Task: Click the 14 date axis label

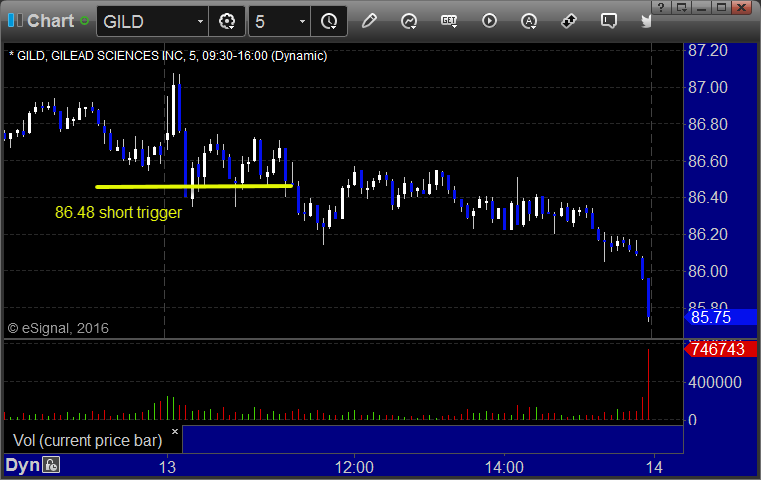Action: [x=654, y=467]
